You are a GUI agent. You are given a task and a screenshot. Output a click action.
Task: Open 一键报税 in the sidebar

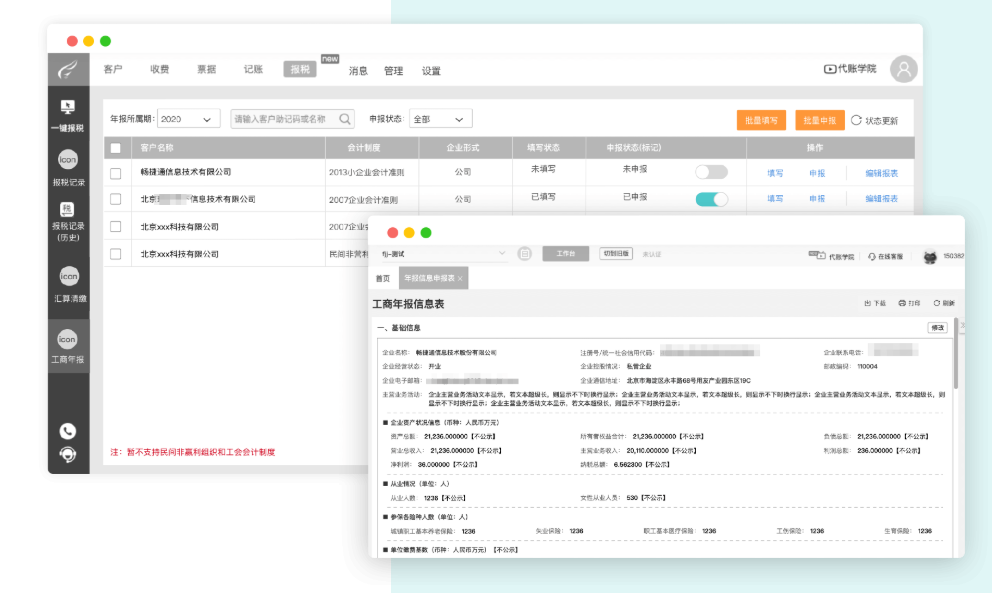click(67, 114)
